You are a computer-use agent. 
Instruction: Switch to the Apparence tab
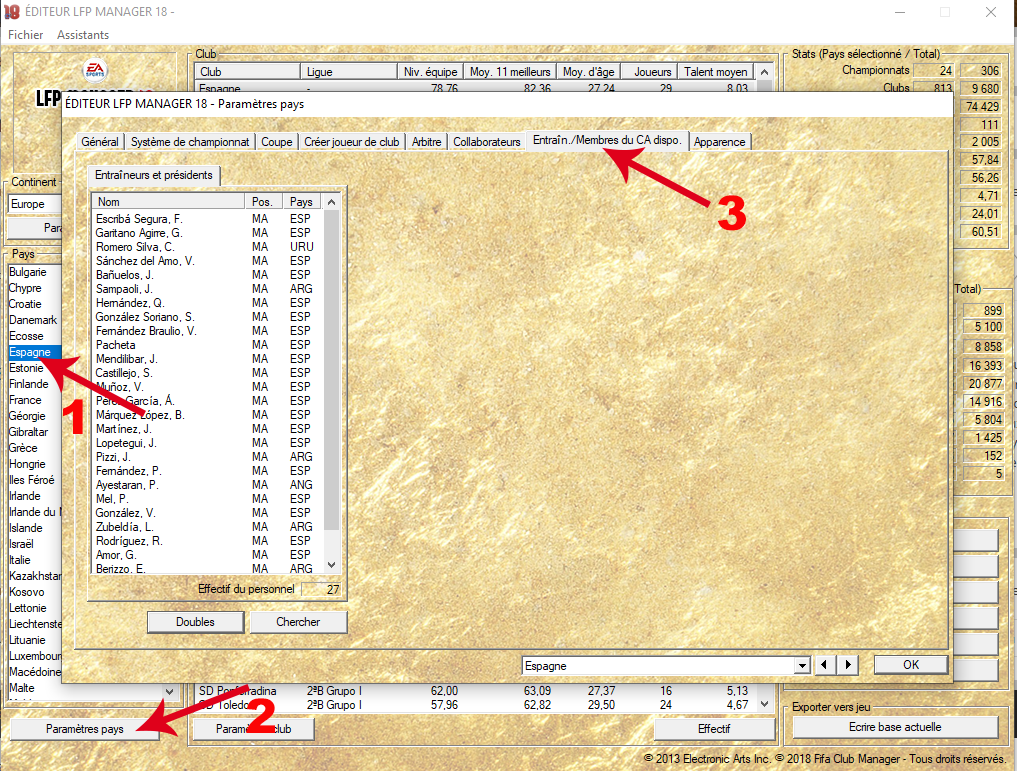pyautogui.click(x=719, y=142)
